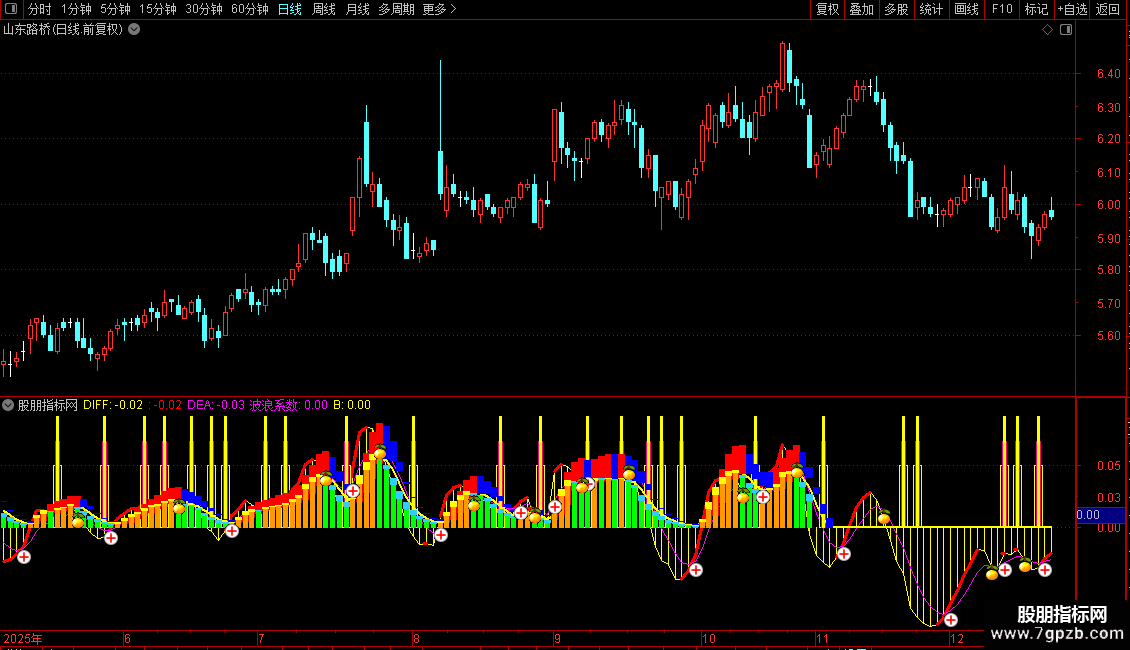Select the 60分钟 period

[250, 9]
